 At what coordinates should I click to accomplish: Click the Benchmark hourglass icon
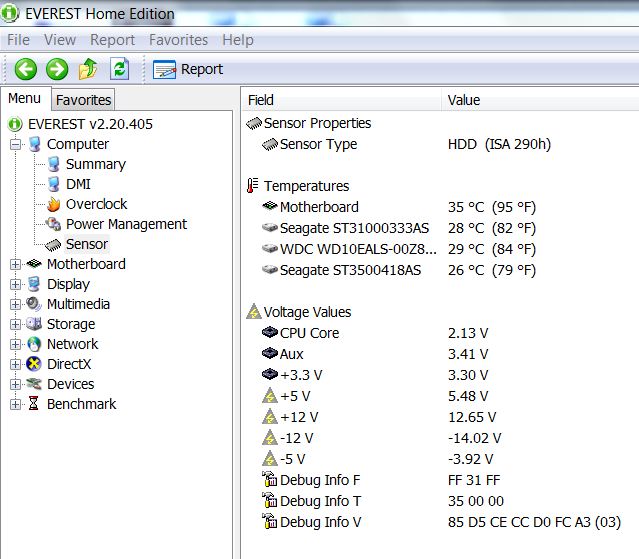[x=34, y=403]
